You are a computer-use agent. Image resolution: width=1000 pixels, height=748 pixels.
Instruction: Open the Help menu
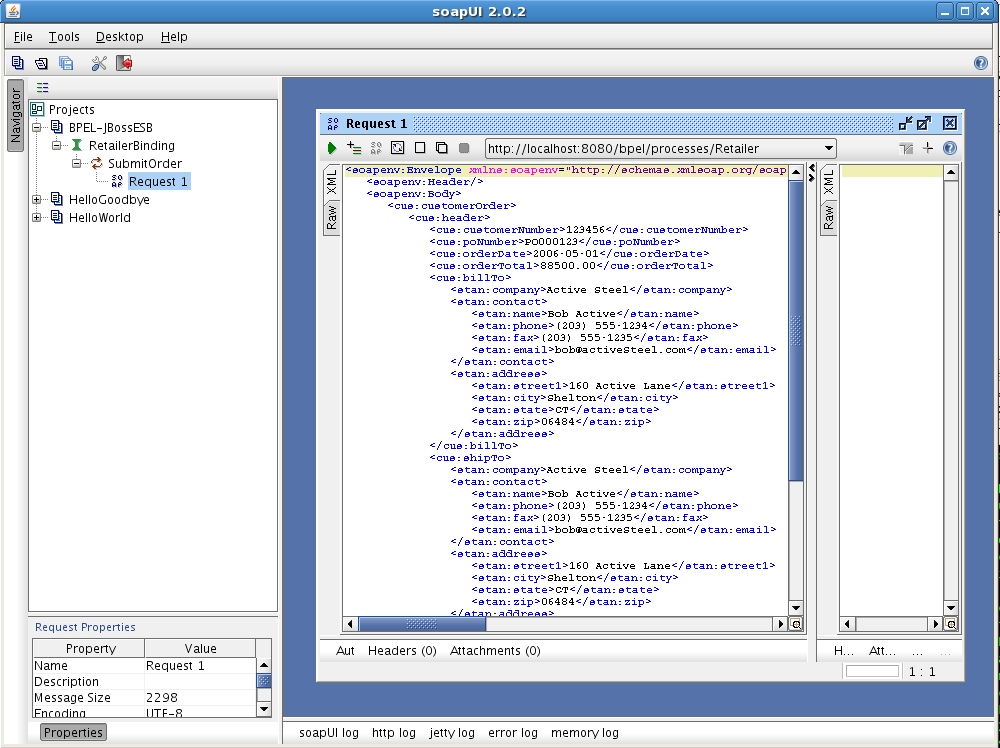[173, 36]
